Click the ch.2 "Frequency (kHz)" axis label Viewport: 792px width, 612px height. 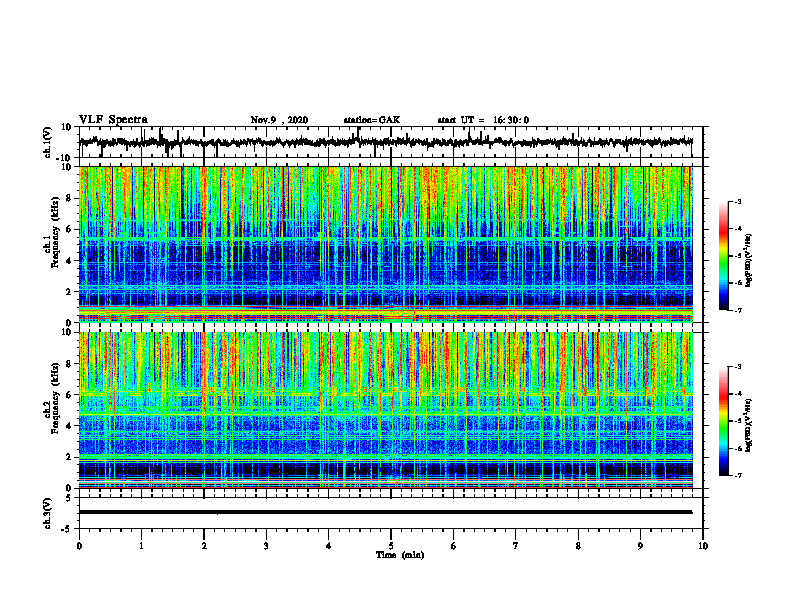[x=54, y=399]
